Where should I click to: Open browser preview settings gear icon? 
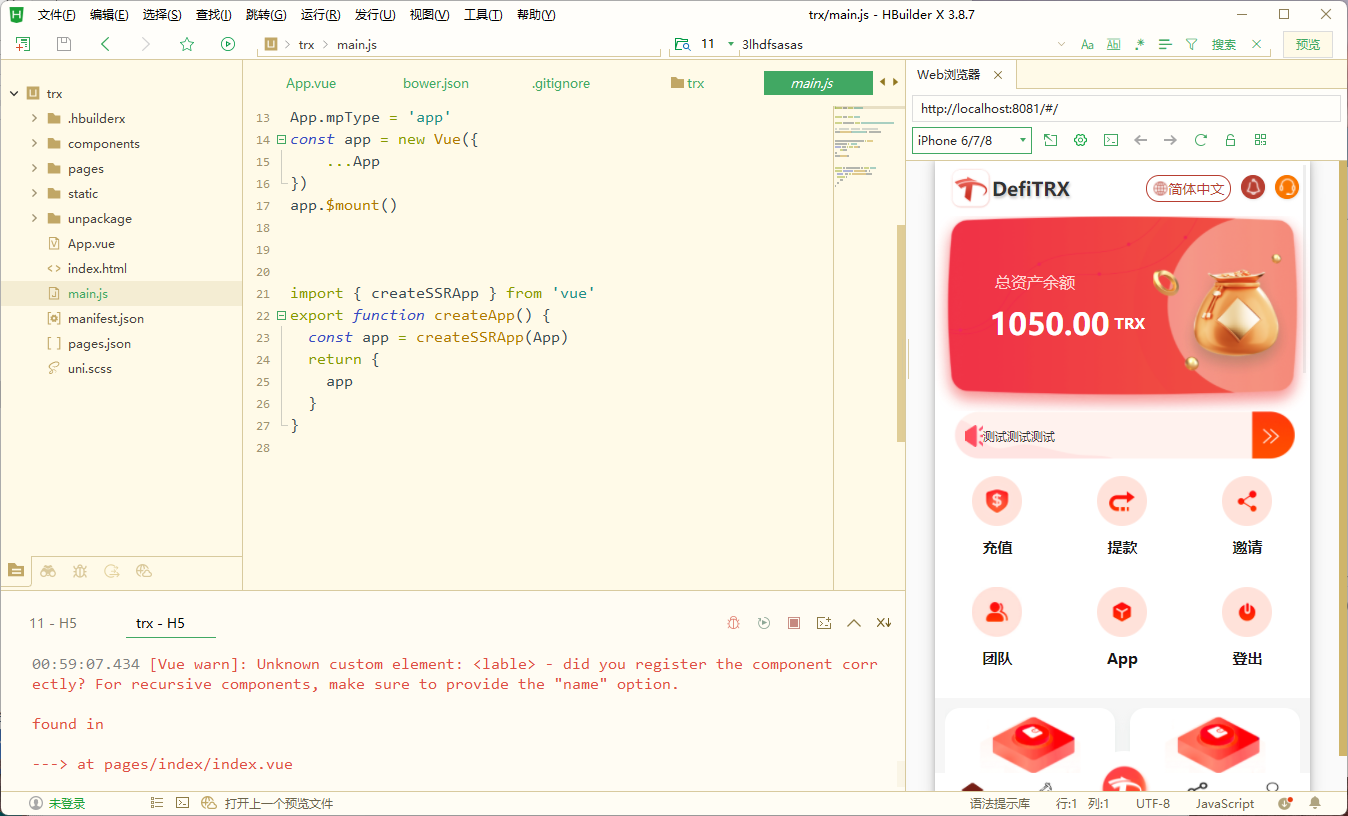point(1080,140)
